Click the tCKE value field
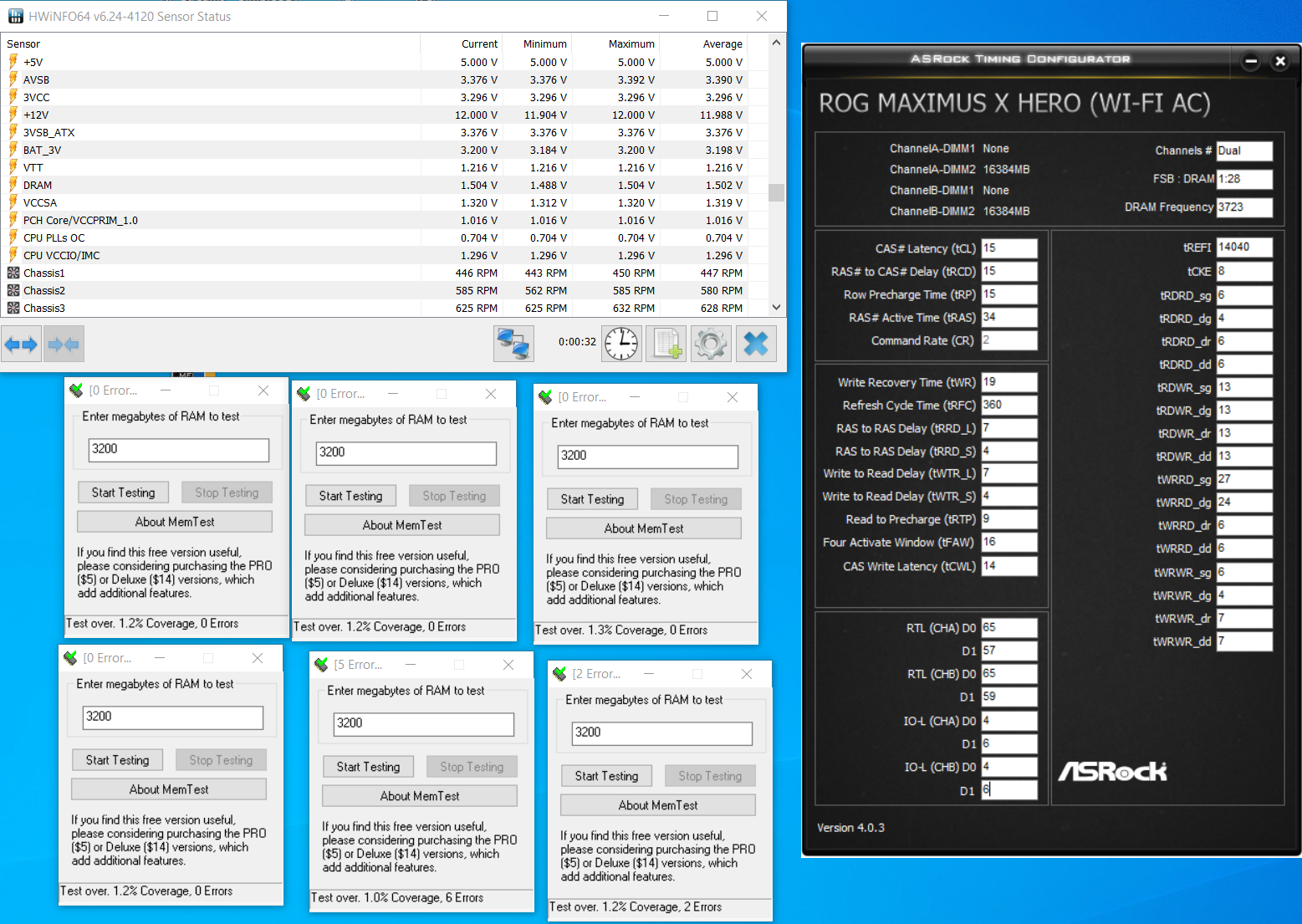The image size is (1302, 924). [1244, 271]
